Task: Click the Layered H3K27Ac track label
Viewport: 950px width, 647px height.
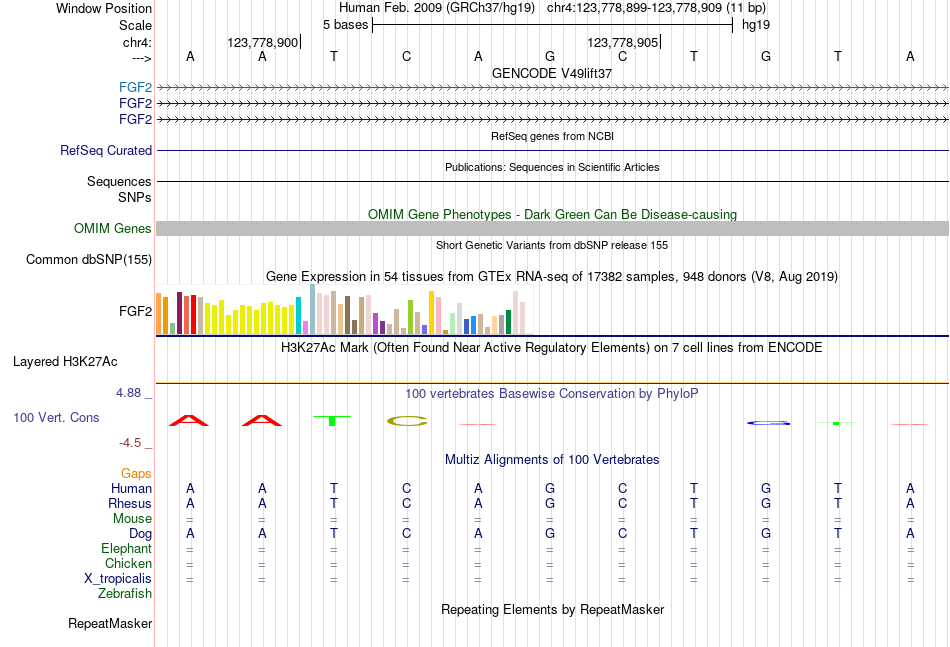Action: click(65, 362)
